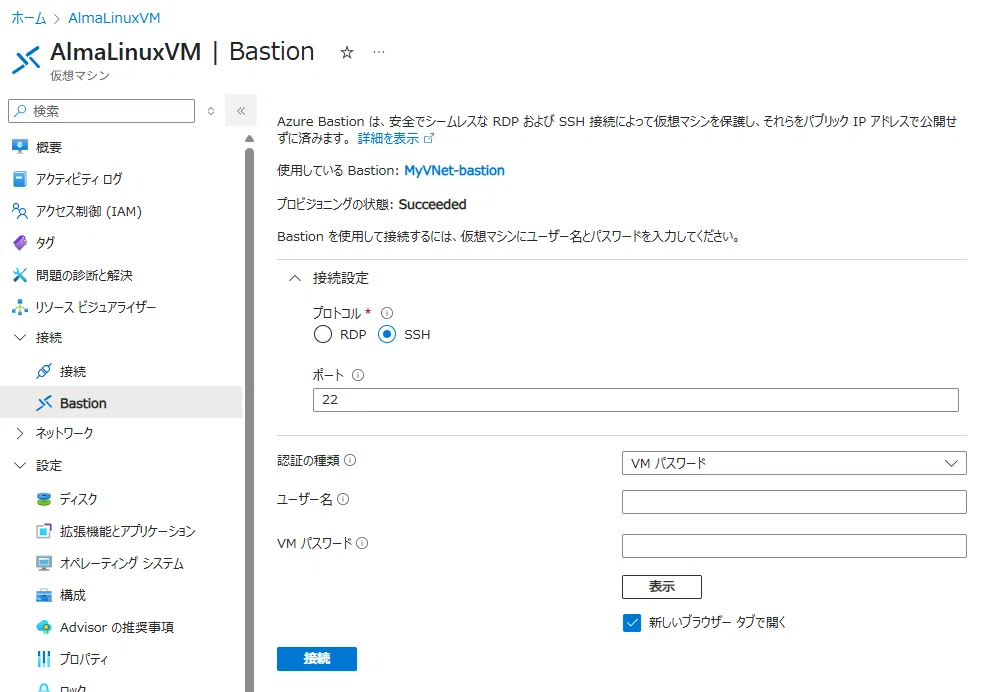Viewport: 1004px width, 692px height.
Task: Collapse the 設定 group in sidebar
Action: 20,465
